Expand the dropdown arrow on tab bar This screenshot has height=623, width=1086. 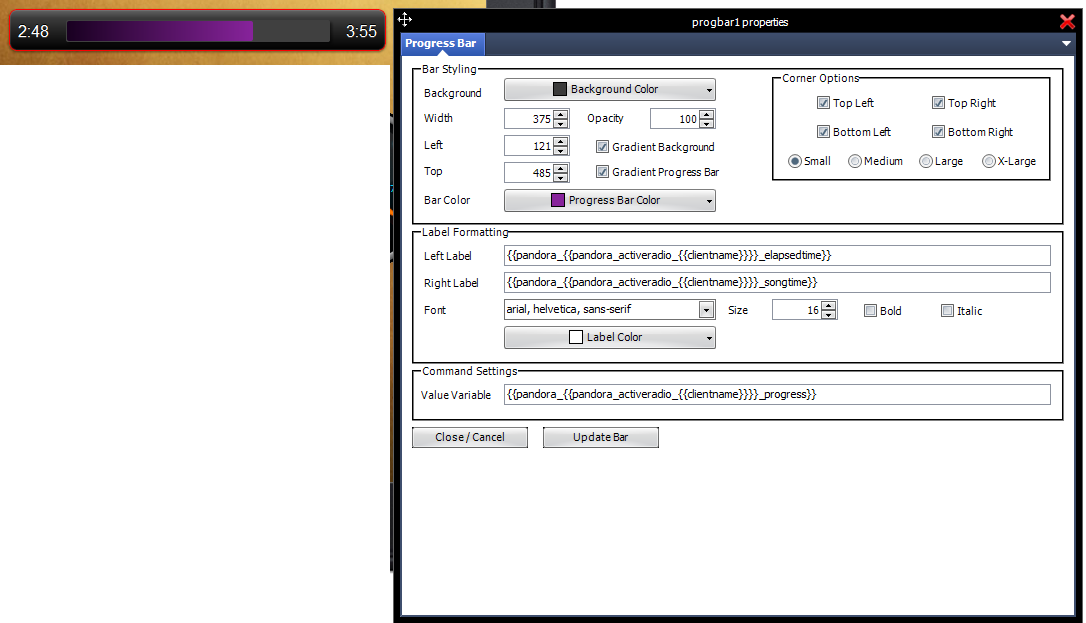pos(1067,44)
